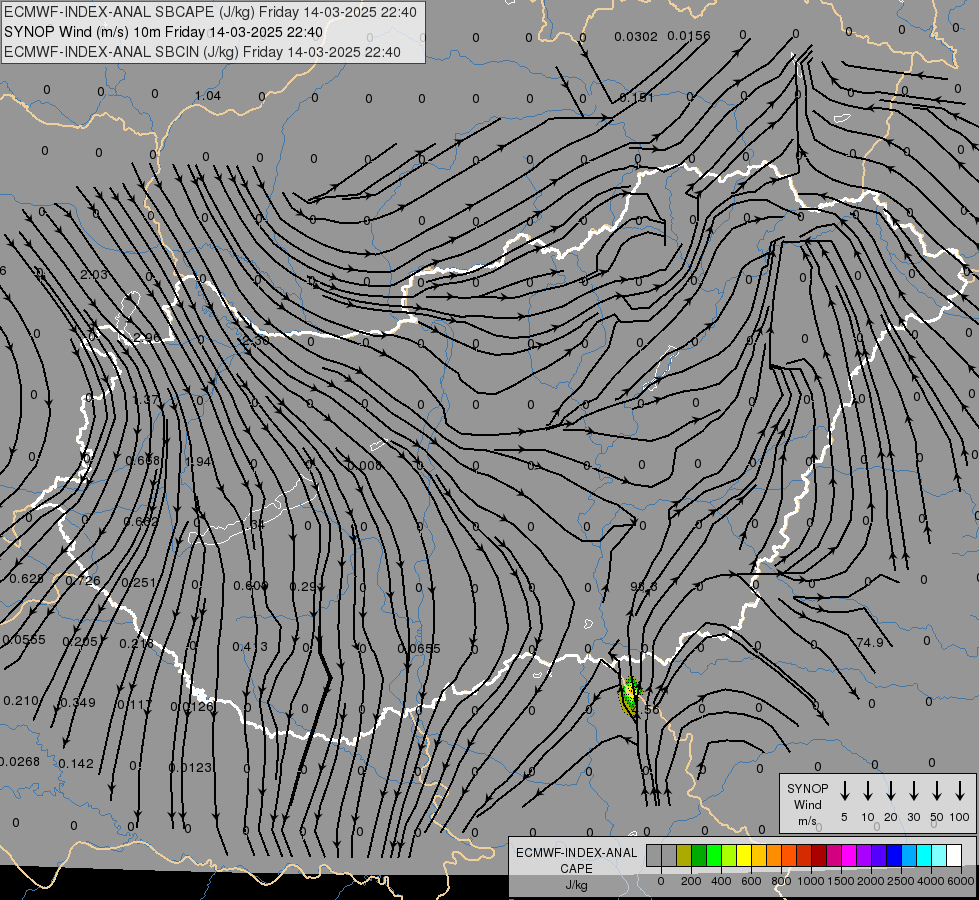Image resolution: width=979 pixels, height=900 pixels.
Task: Click the map value 0.216
Action: (136, 644)
